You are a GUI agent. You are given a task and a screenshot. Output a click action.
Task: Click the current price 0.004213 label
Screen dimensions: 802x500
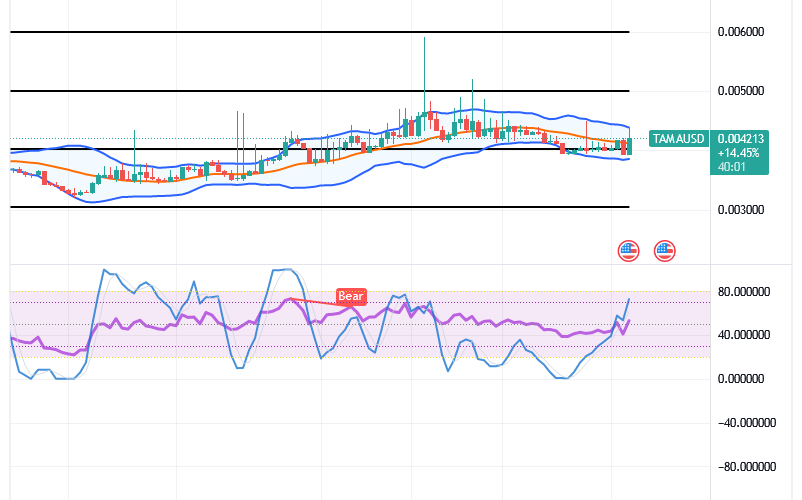click(x=740, y=139)
